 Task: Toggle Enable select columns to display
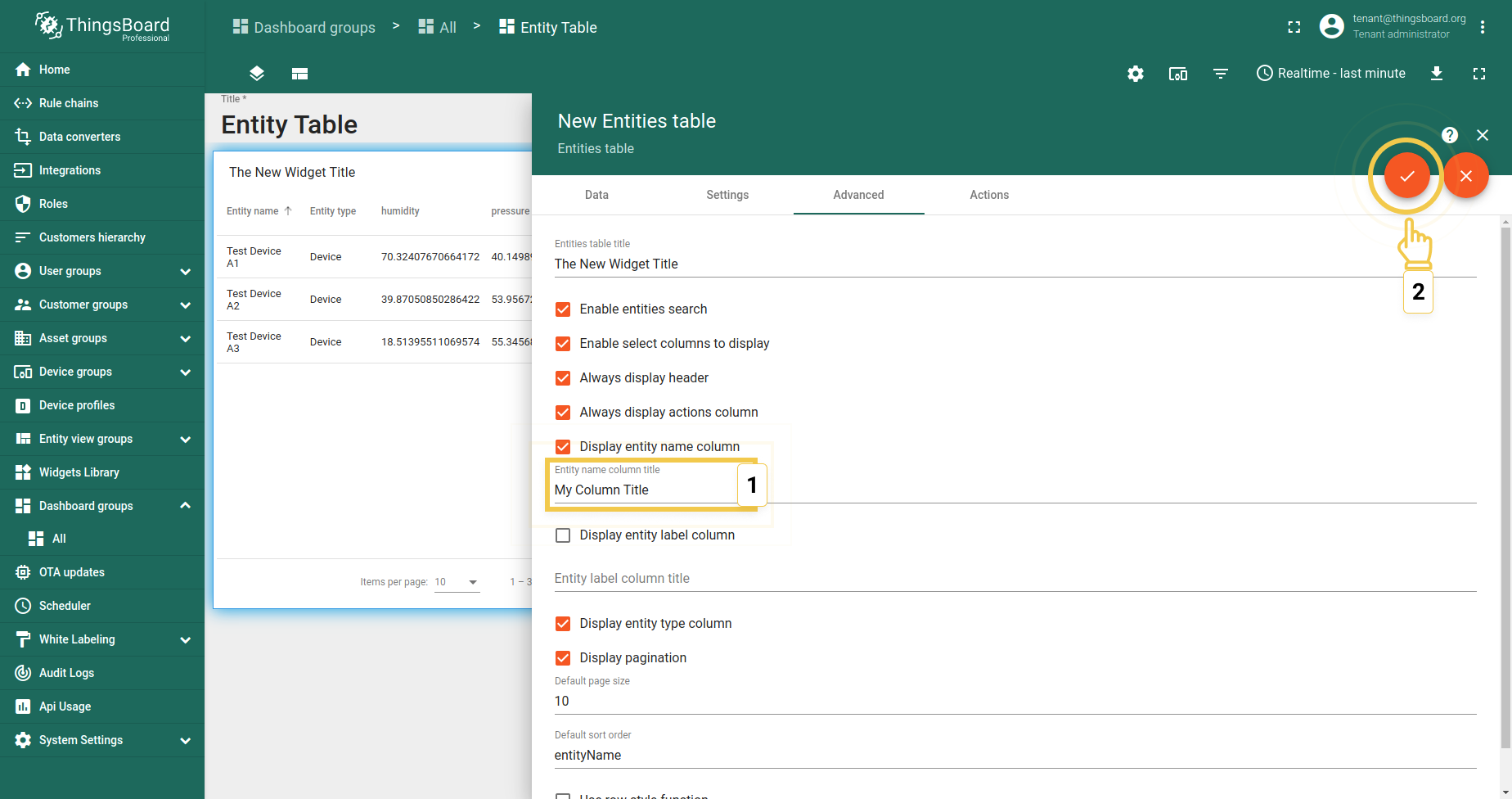coord(563,344)
